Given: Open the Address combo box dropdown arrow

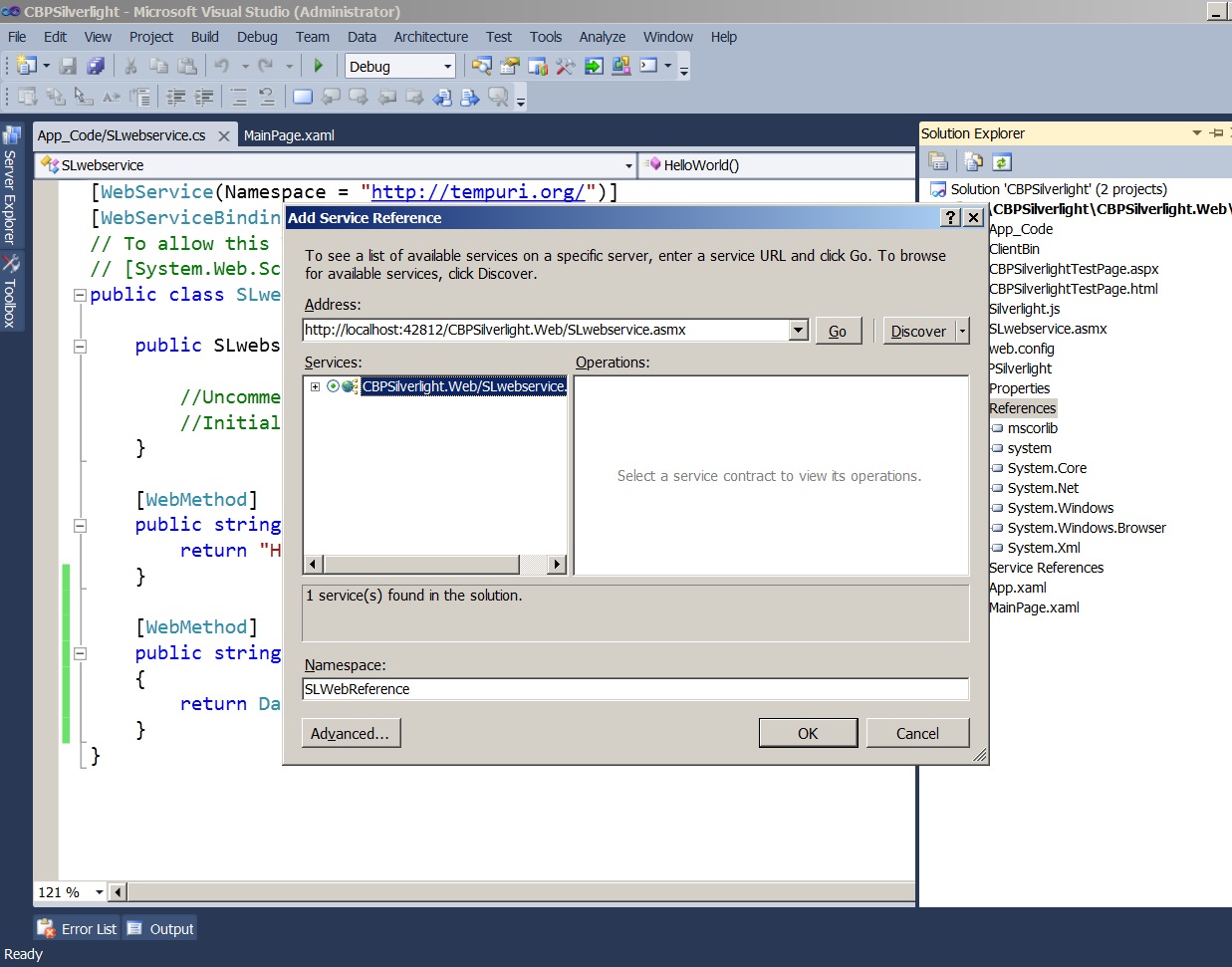Looking at the screenshot, I should (798, 330).
